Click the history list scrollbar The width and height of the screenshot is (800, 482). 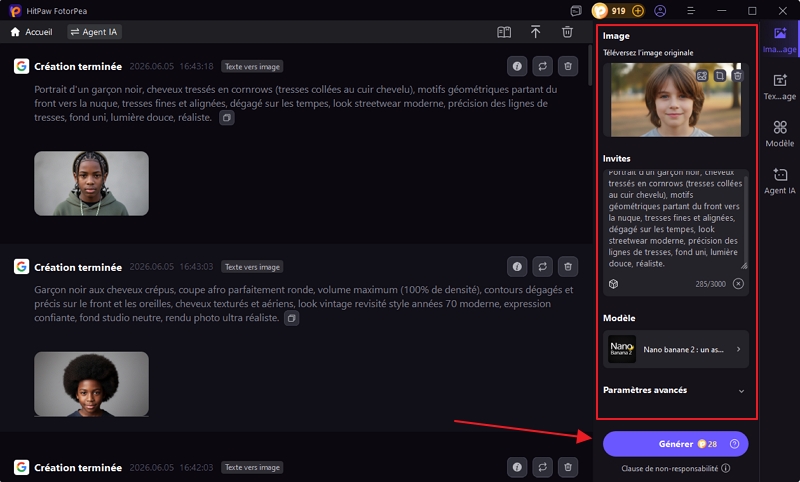coord(589,65)
